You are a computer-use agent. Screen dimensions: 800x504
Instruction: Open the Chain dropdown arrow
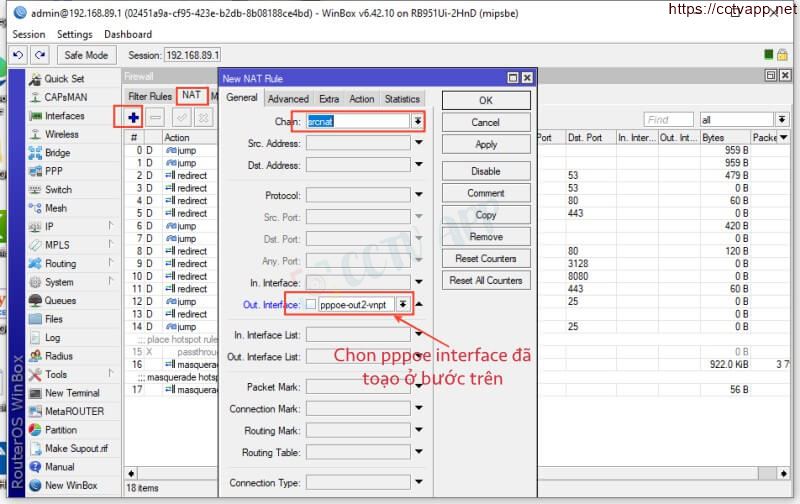[x=418, y=121]
